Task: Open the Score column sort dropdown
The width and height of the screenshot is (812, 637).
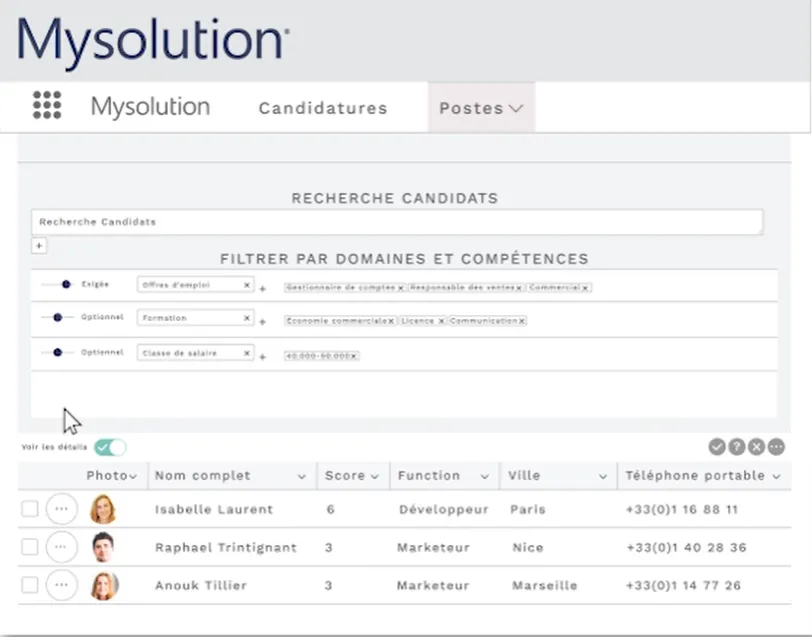Action: (374, 475)
